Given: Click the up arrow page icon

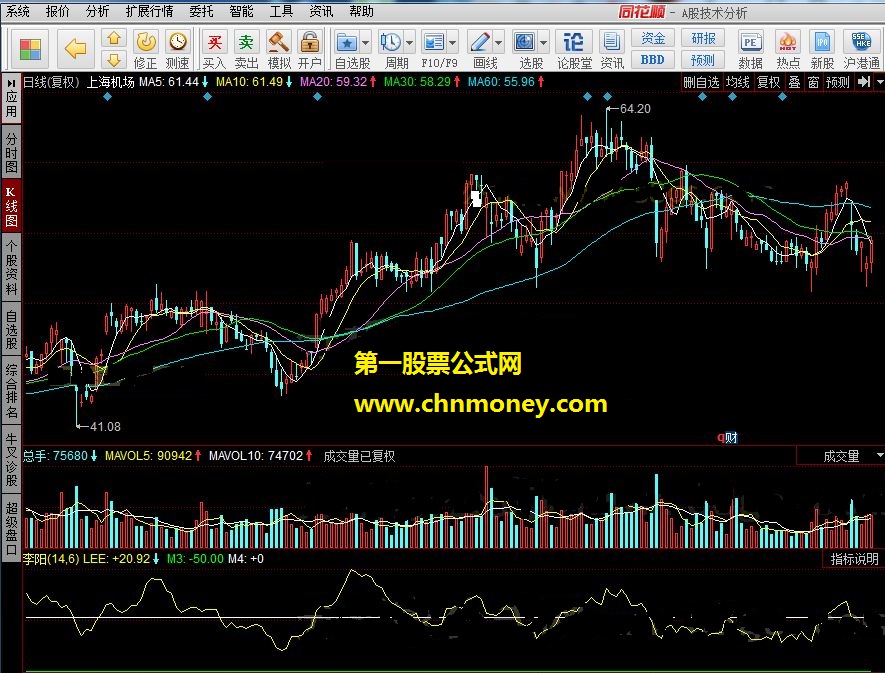Looking at the screenshot, I should click(114, 38).
